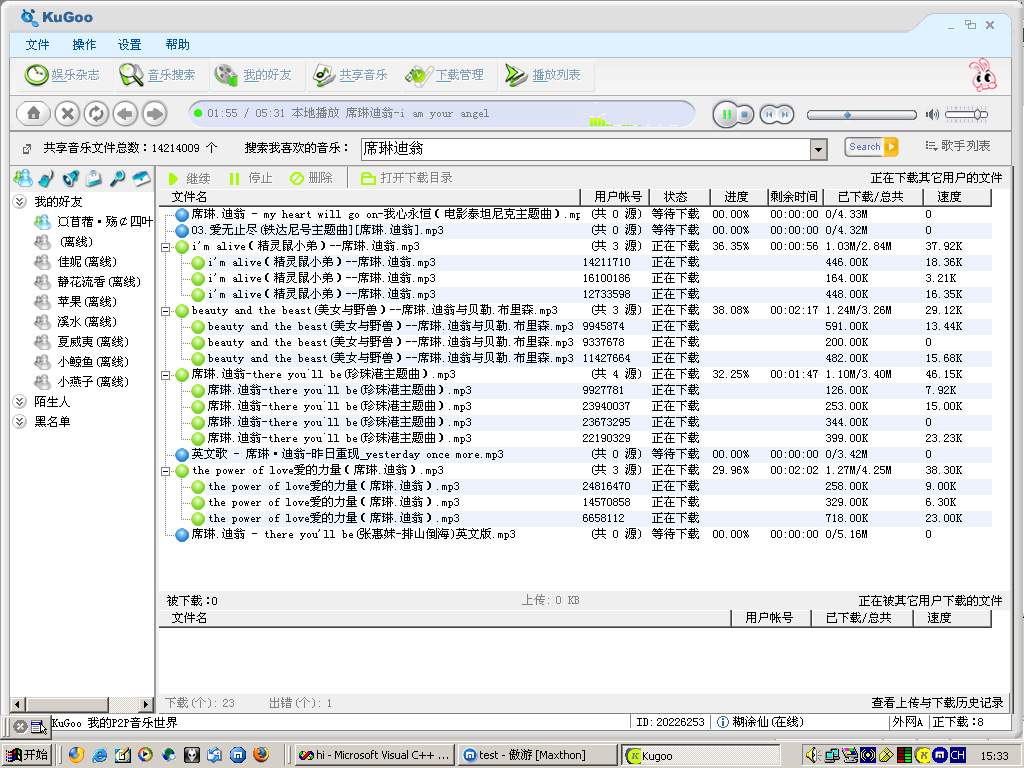The image size is (1024, 768).
Task: Skip to the next track
Action: click(x=784, y=114)
